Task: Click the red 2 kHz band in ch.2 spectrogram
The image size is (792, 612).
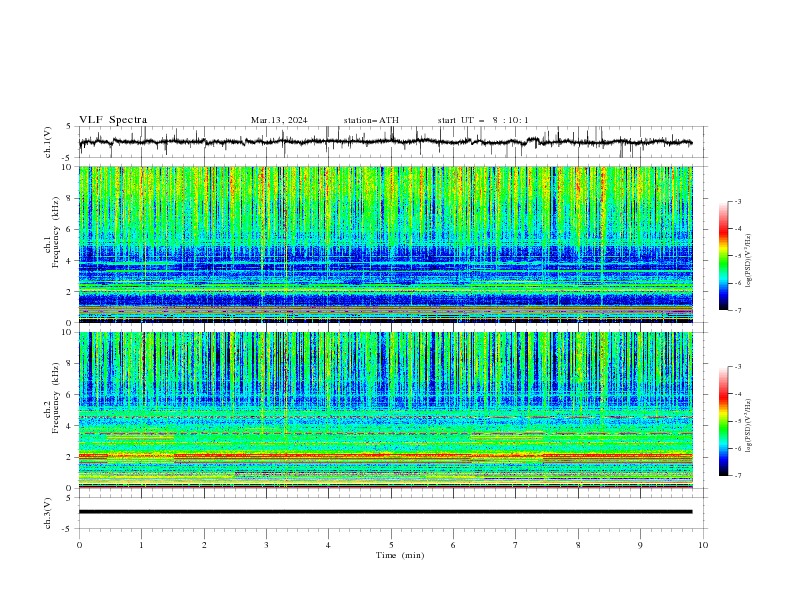Action: pos(386,456)
